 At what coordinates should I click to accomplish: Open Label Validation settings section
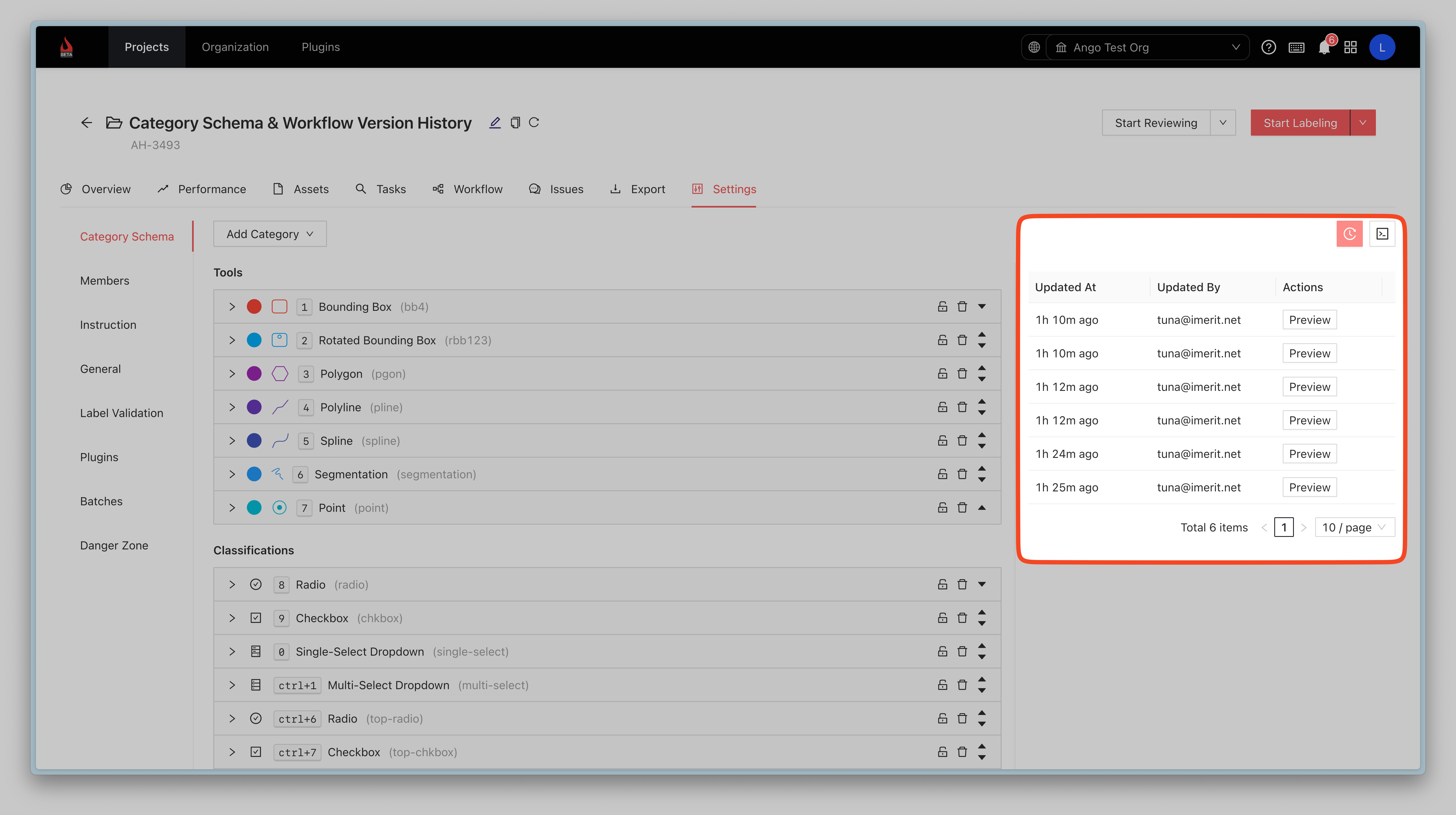click(122, 413)
